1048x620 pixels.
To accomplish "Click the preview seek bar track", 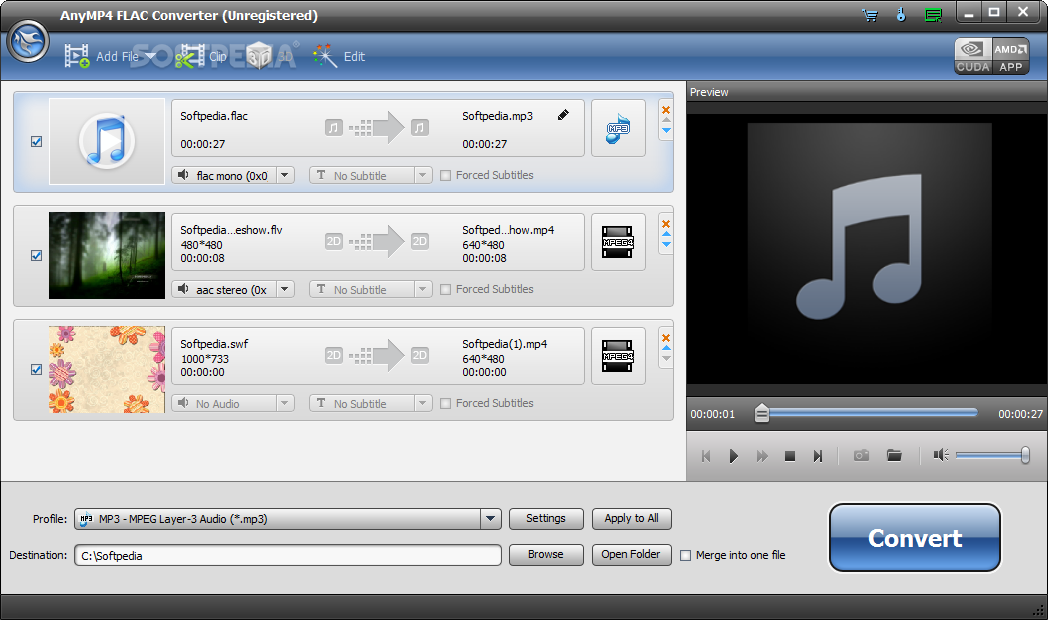I will tap(866, 414).
